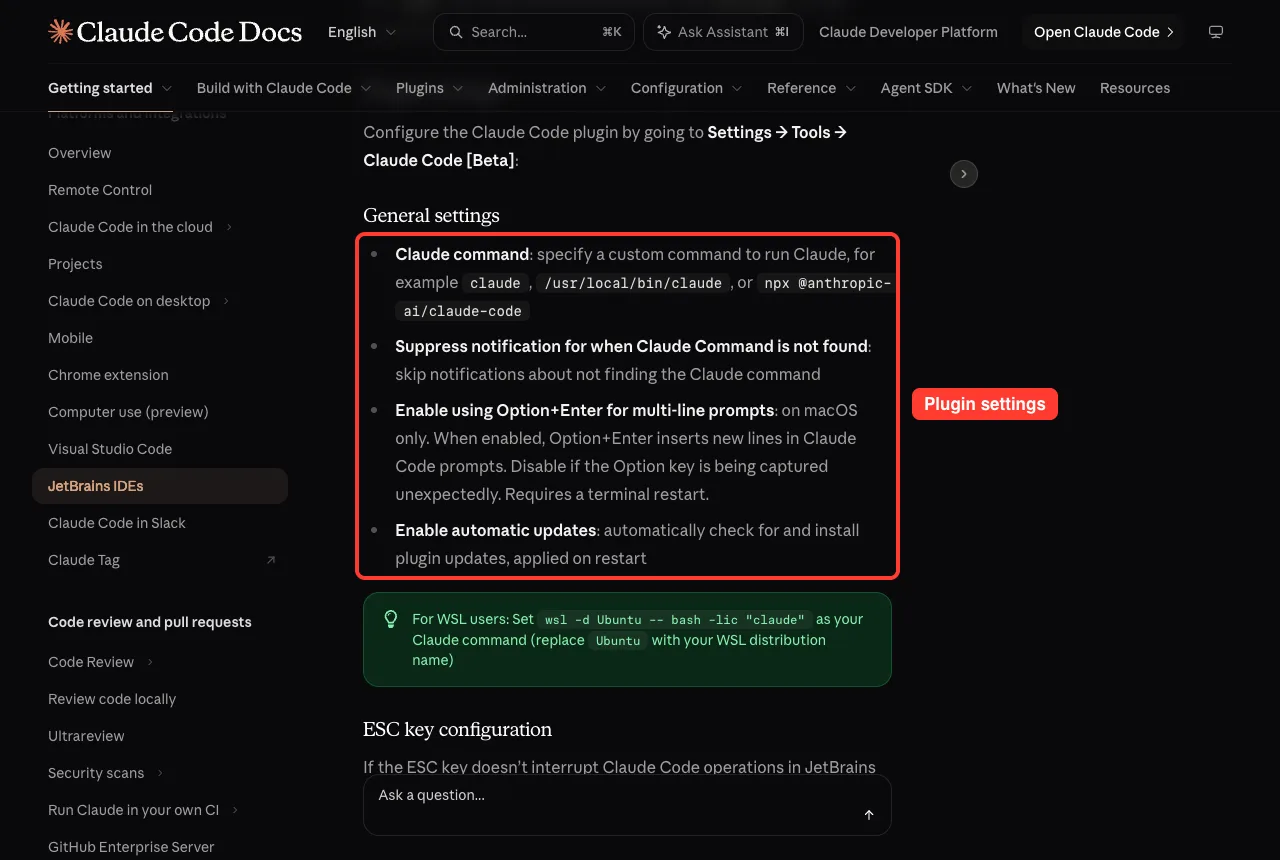Toggle theme via monitor icon
The height and width of the screenshot is (860, 1280).
[1216, 32]
